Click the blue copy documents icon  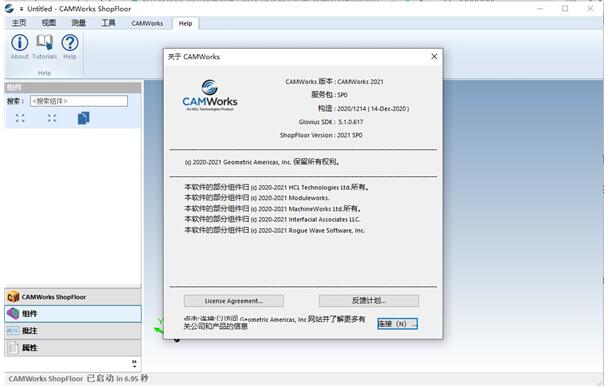(x=84, y=118)
